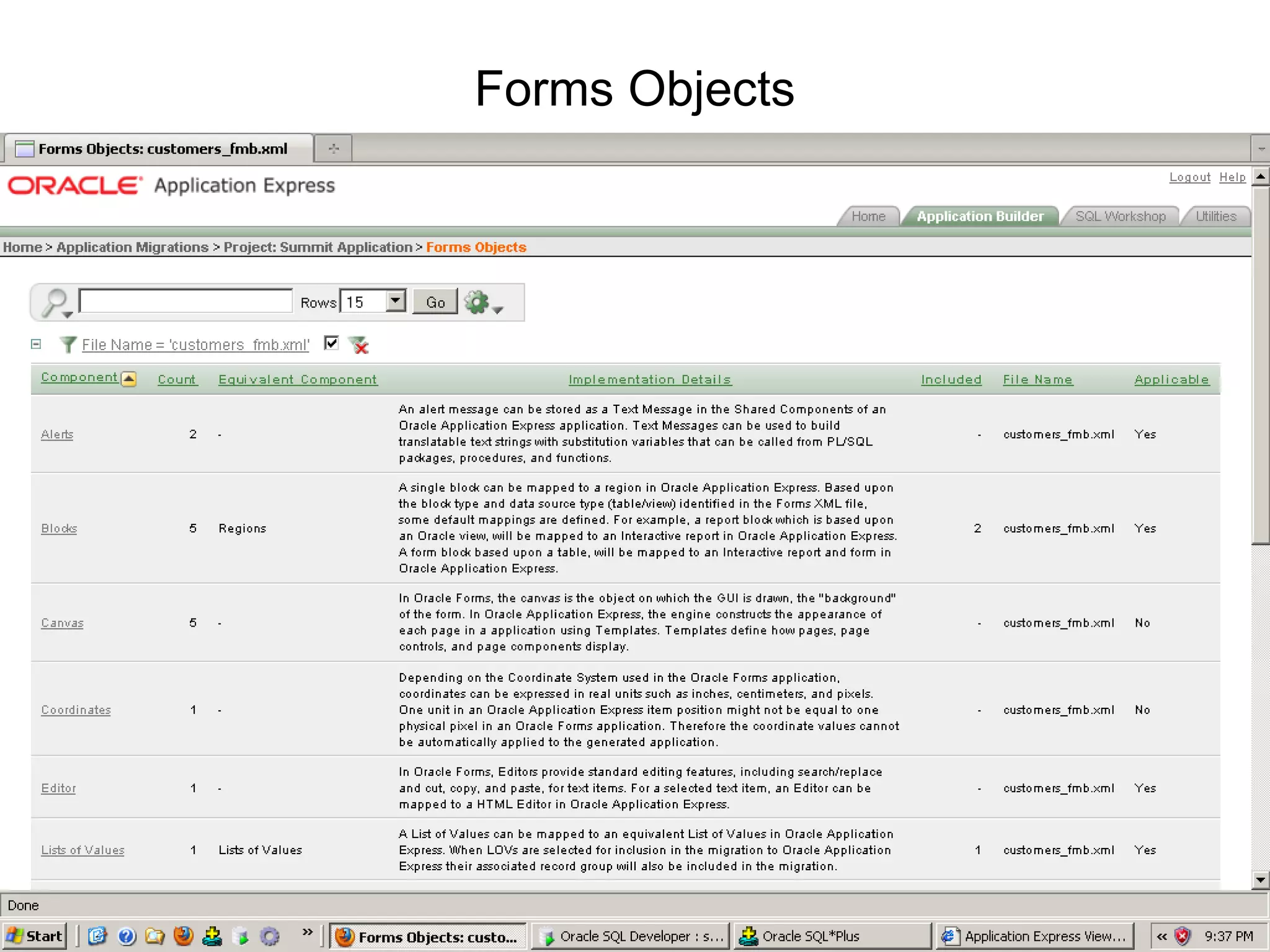Sort by File Name column header

coord(1037,379)
